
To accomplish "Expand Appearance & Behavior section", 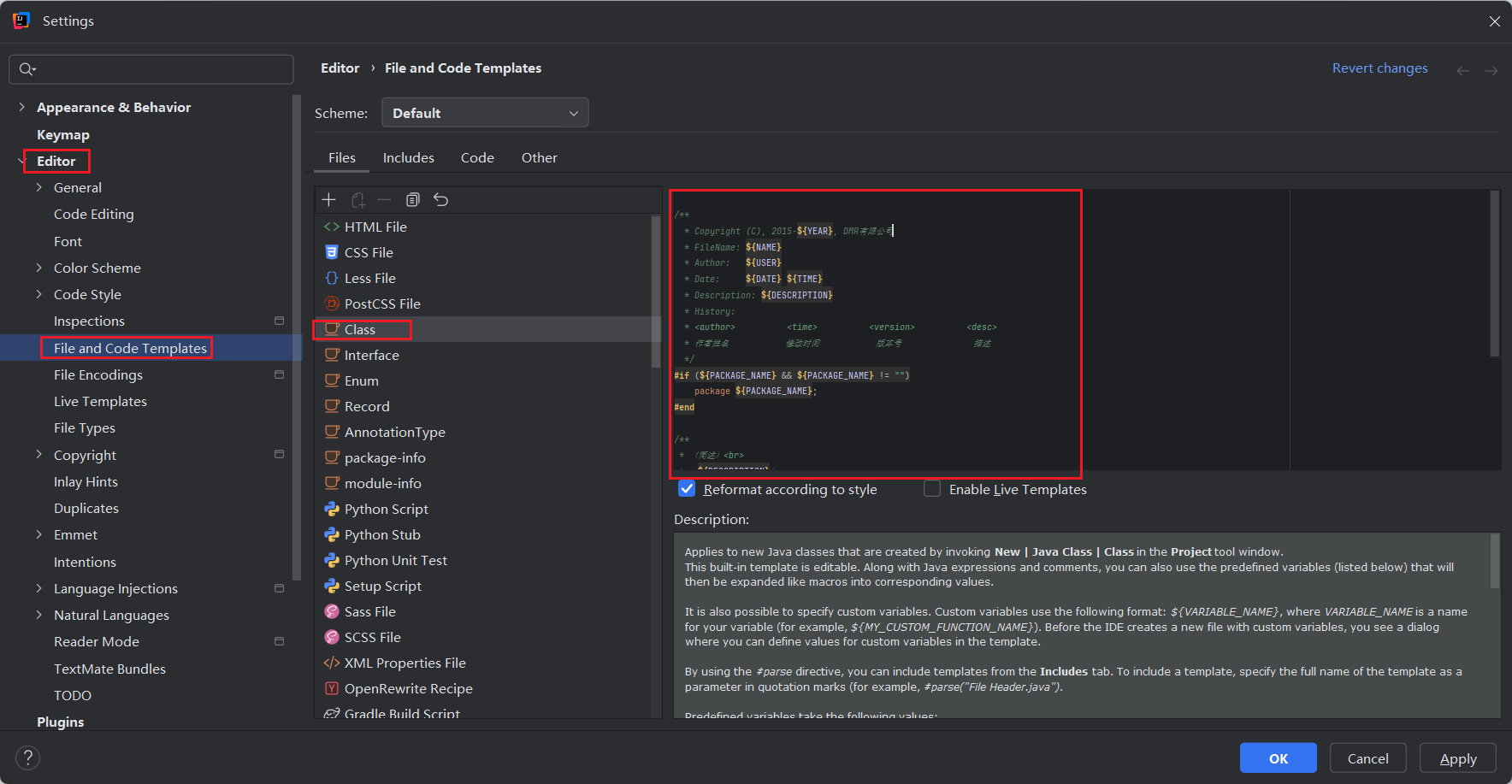I will tap(21, 107).
